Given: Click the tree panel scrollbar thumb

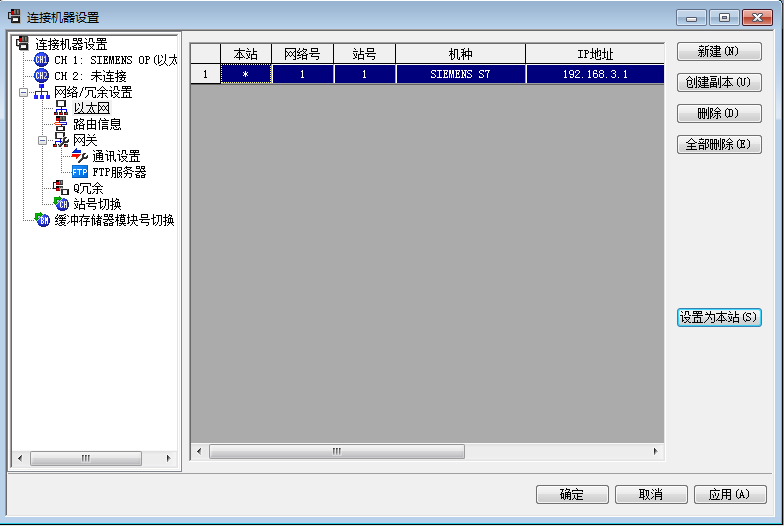Looking at the screenshot, I should 86,458.
